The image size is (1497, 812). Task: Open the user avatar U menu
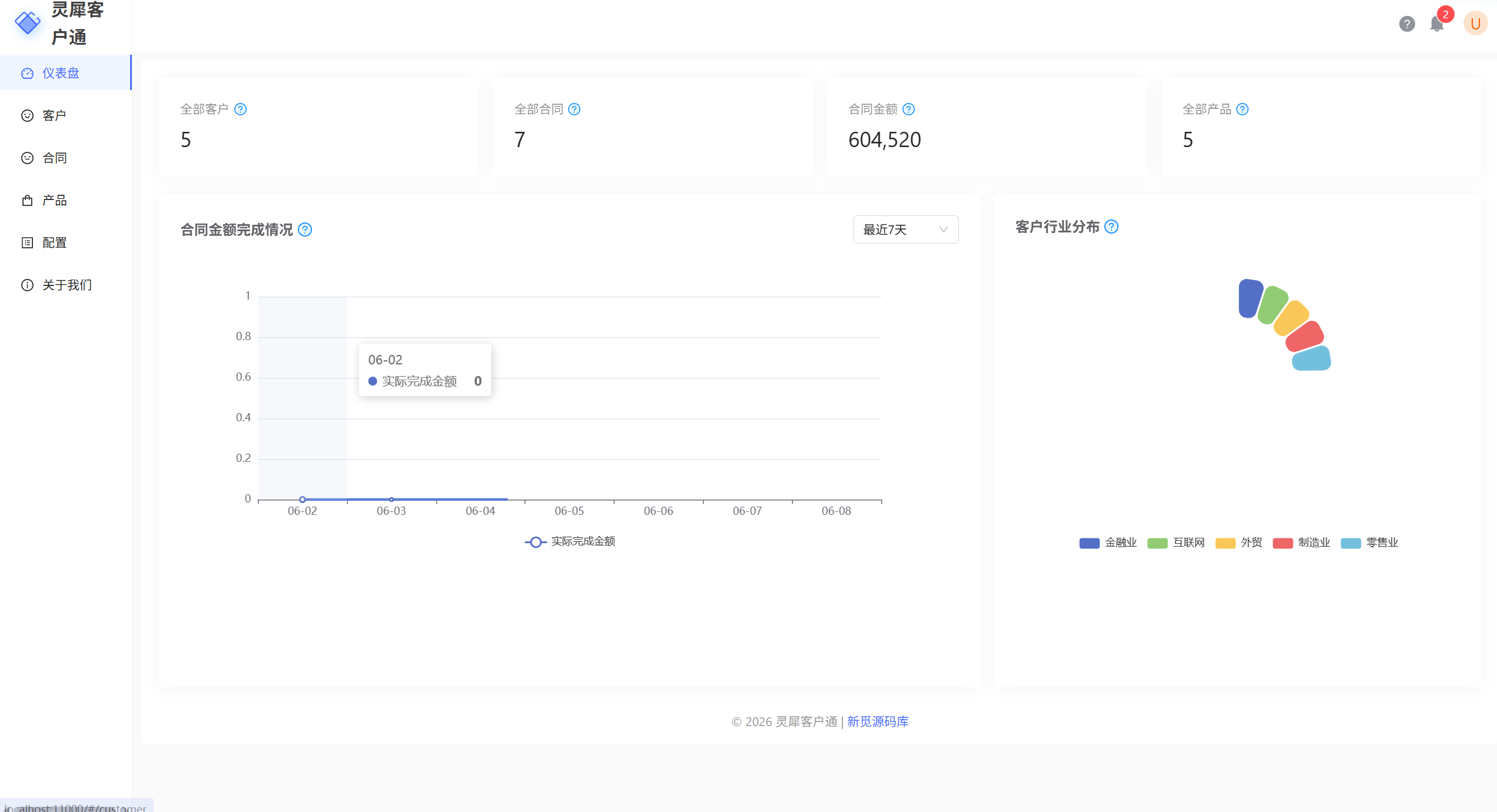pyautogui.click(x=1475, y=24)
